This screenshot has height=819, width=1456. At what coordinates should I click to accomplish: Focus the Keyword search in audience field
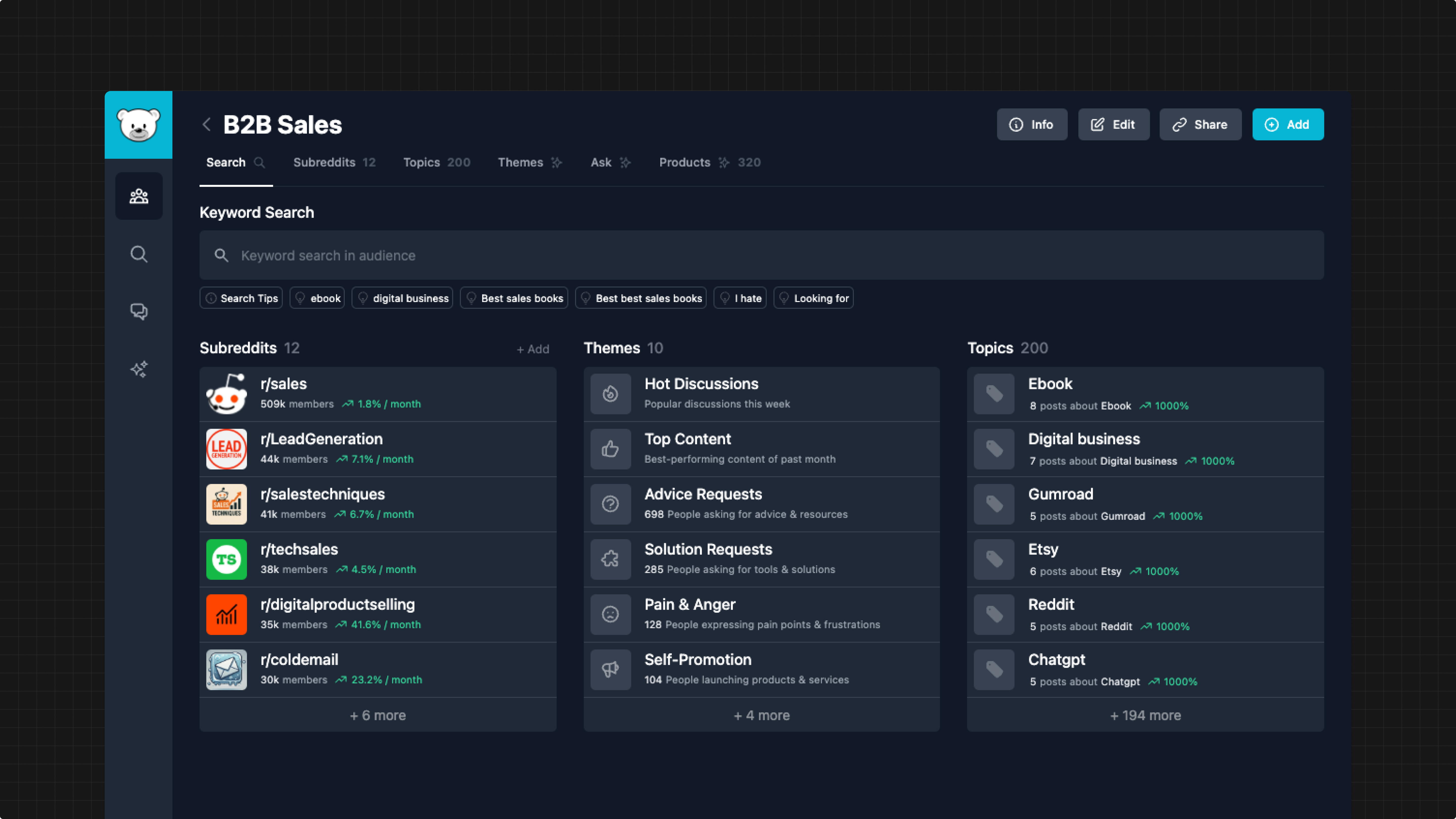(761, 256)
